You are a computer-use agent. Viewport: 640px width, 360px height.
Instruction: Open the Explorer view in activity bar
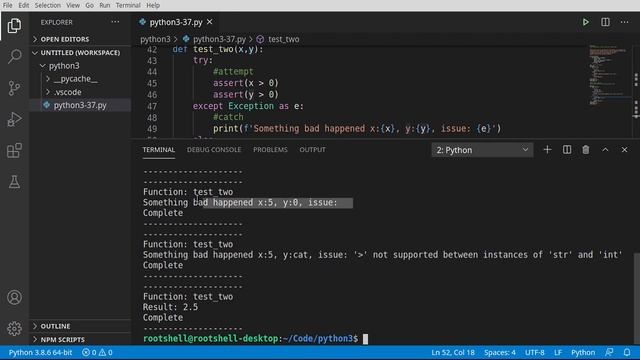[14, 25]
